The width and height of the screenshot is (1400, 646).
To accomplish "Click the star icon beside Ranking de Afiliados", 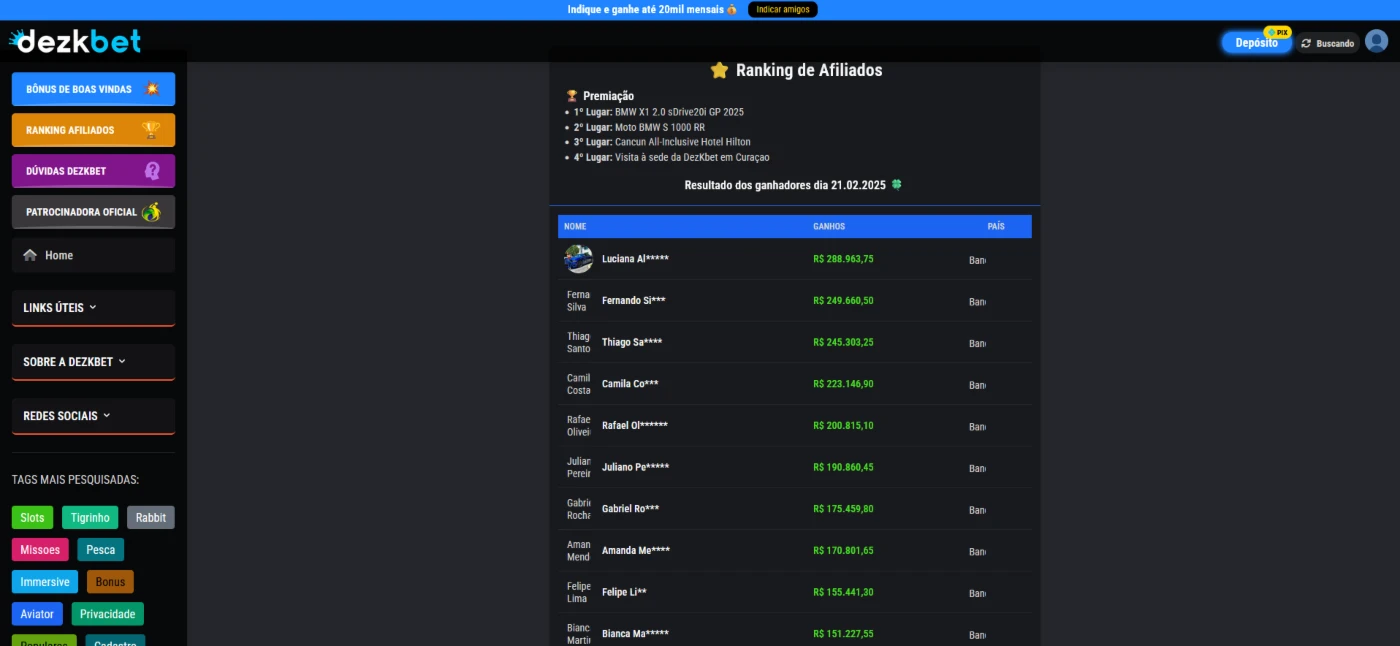I will (719, 71).
